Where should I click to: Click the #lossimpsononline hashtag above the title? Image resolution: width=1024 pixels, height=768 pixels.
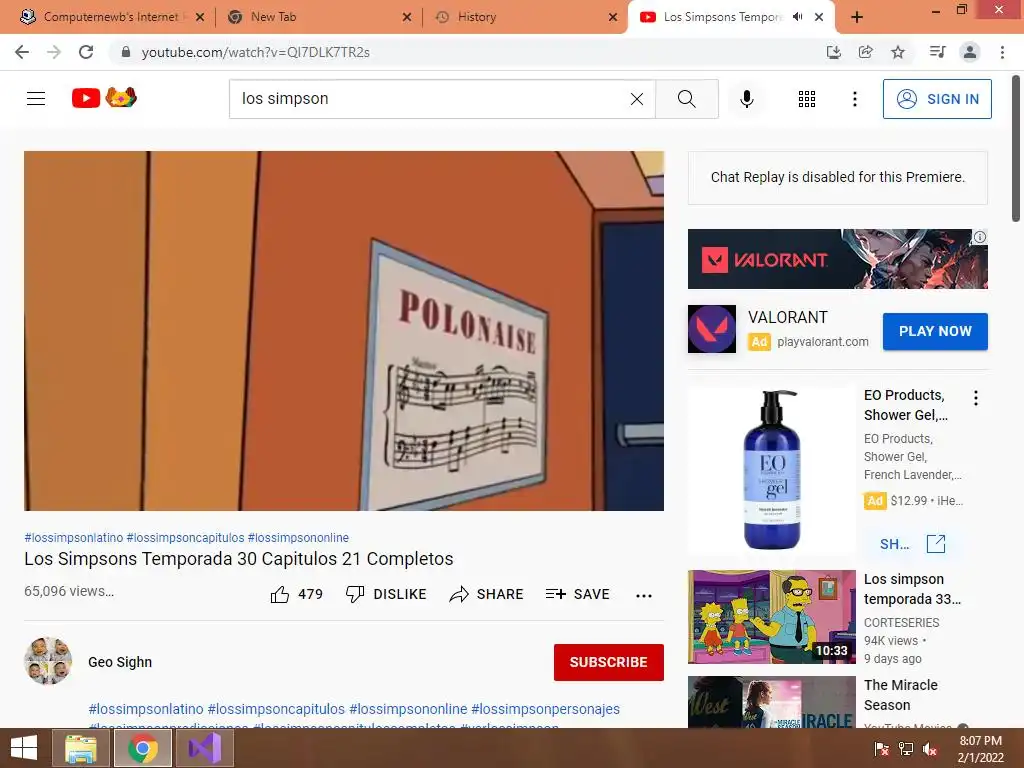tap(298, 537)
